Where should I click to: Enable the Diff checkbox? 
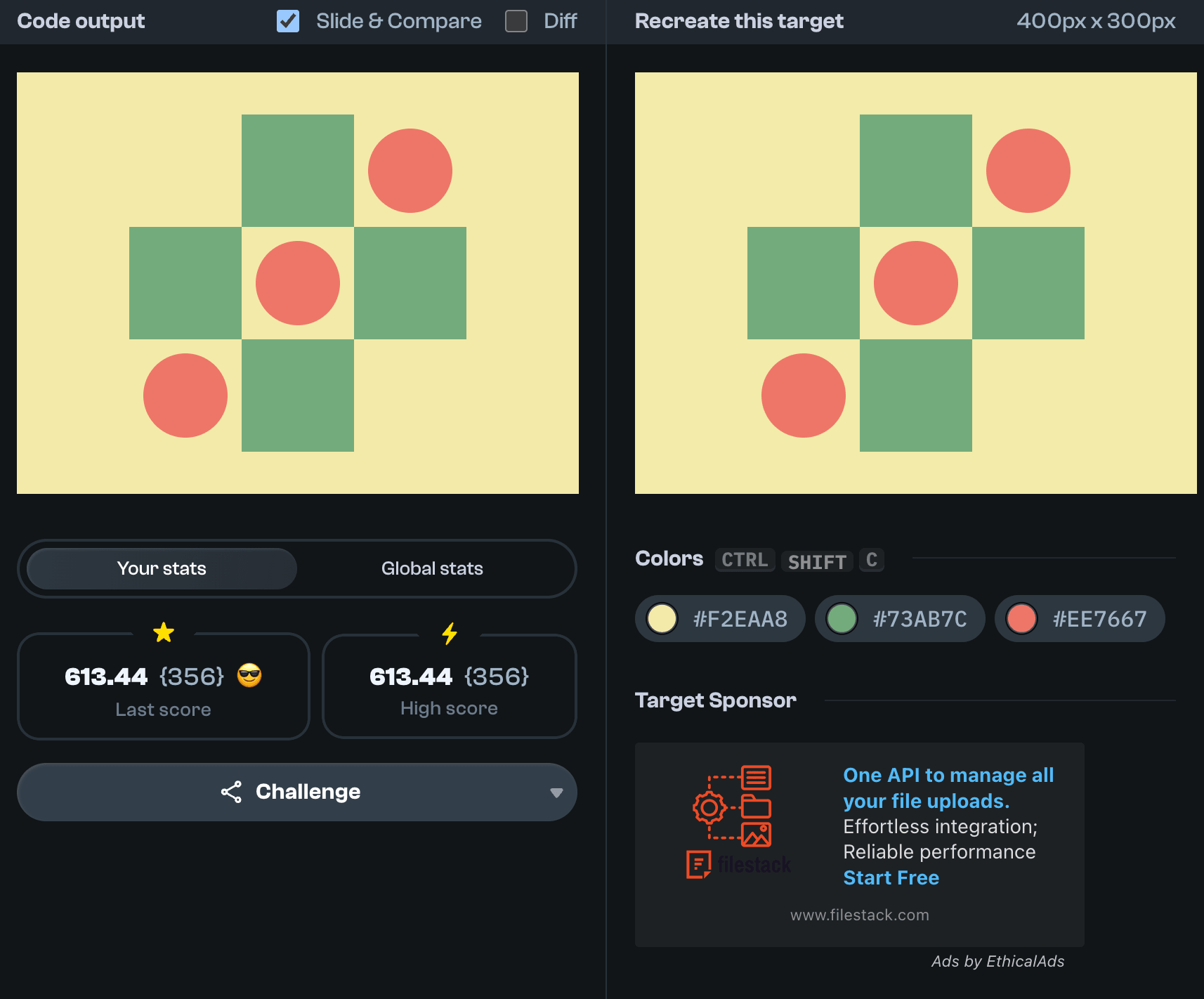[516, 21]
